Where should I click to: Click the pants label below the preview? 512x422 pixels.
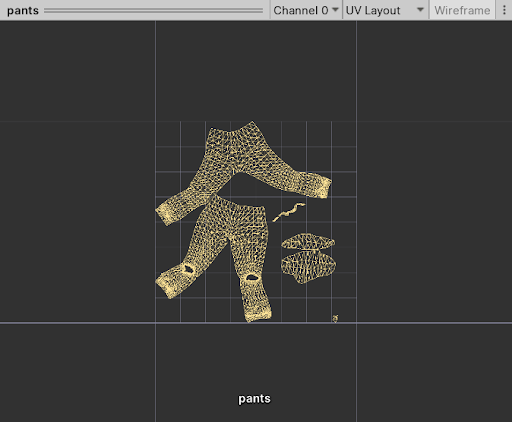tap(254, 399)
